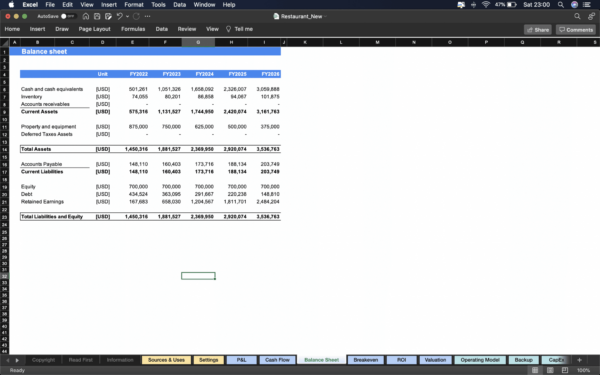The width and height of the screenshot is (600, 375).
Task: Expand the Restaurant_New file name dropdown
Action: tap(326, 16)
